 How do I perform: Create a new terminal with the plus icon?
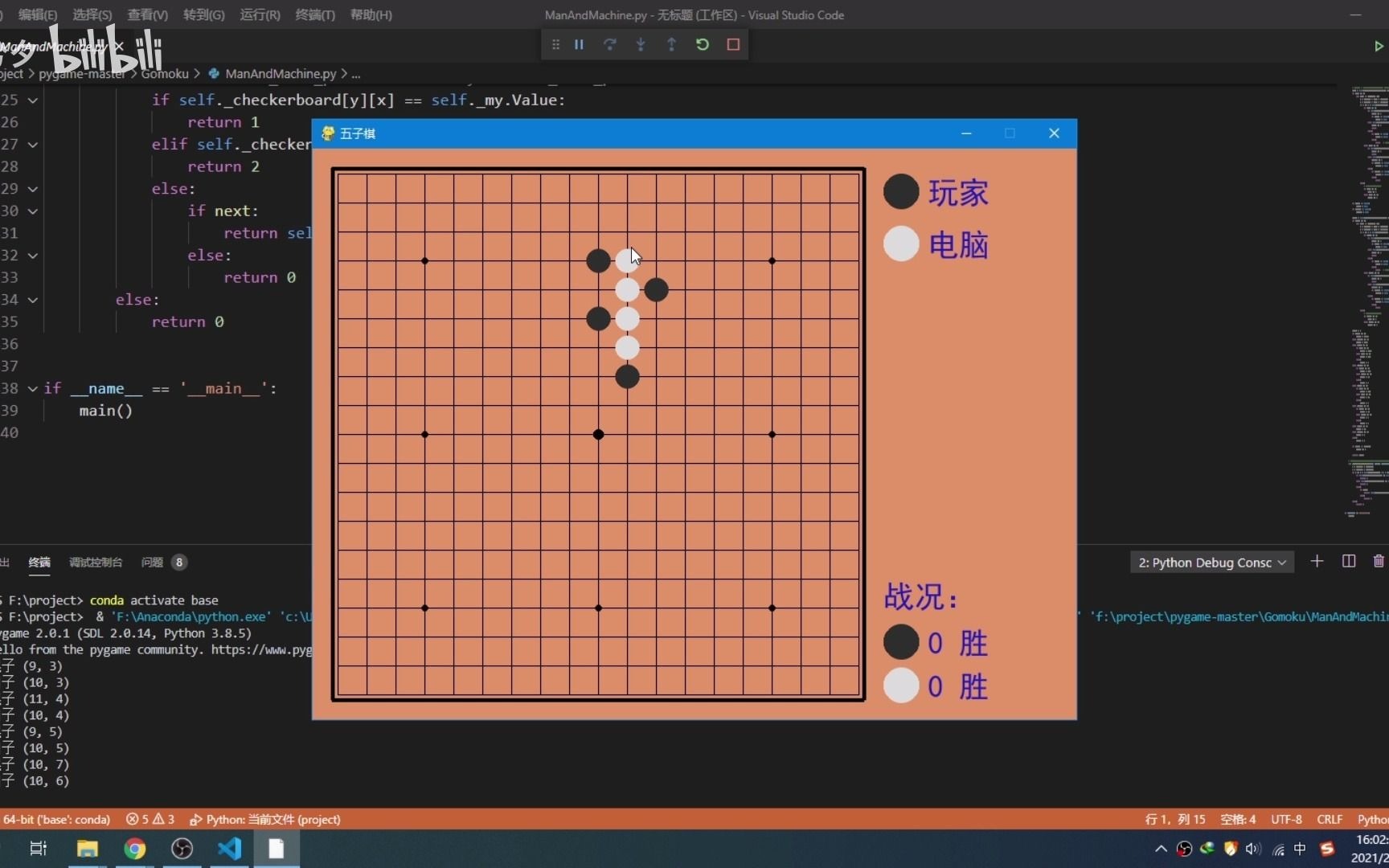pyautogui.click(x=1317, y=561)
